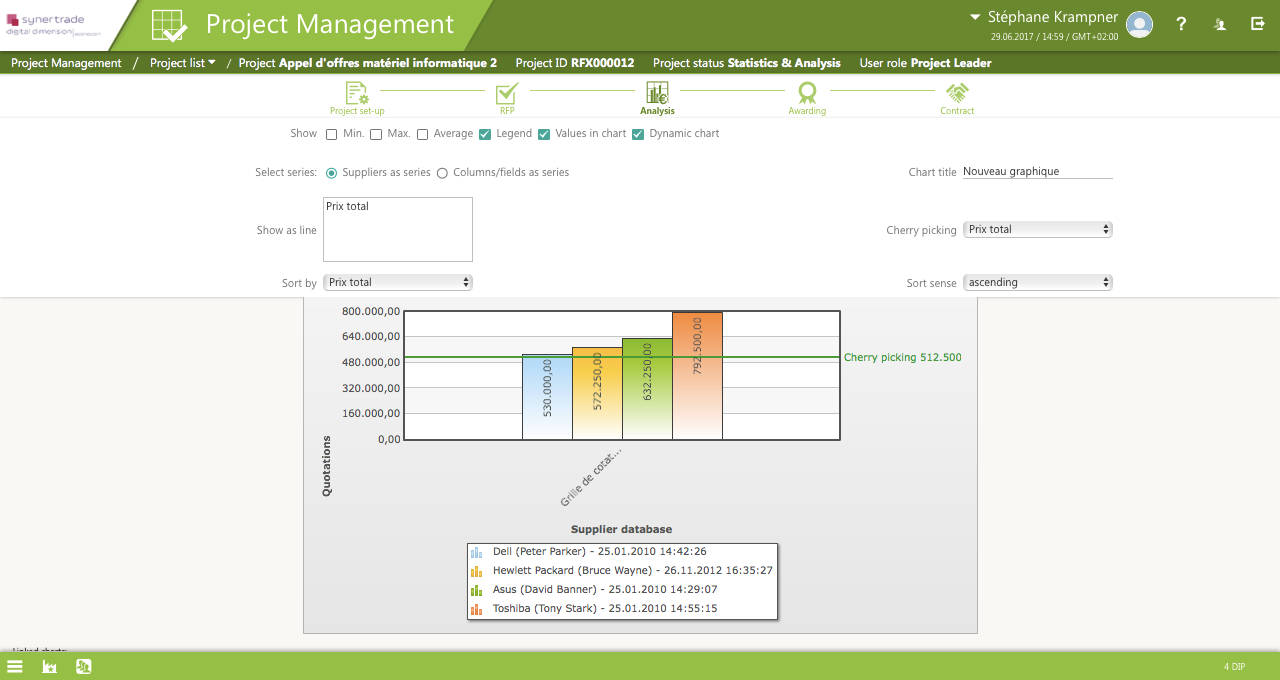The width and height of the screenshot is (1280, 680).
Task: Expand the Project list menu
Action: click(182, 62)
